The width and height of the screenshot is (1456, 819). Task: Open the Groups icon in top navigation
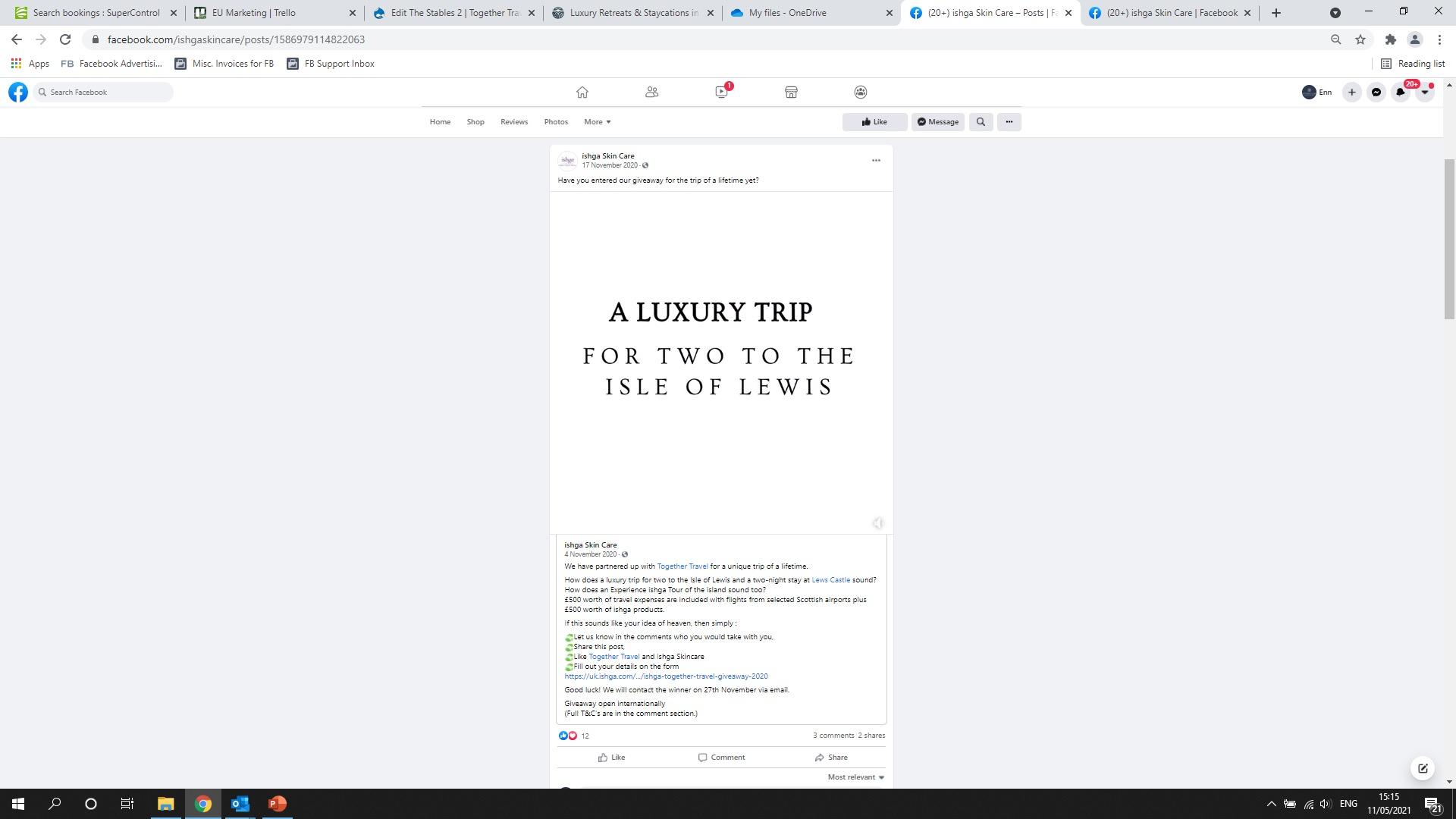tap(860, 93)
